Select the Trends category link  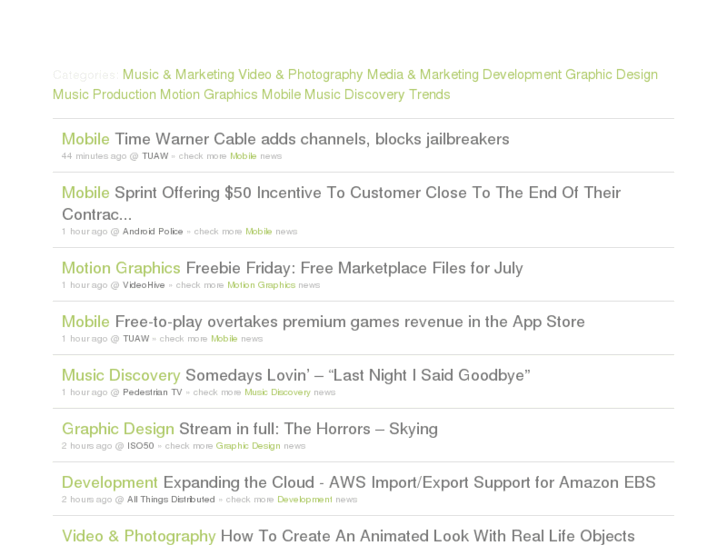coord(429,95)
